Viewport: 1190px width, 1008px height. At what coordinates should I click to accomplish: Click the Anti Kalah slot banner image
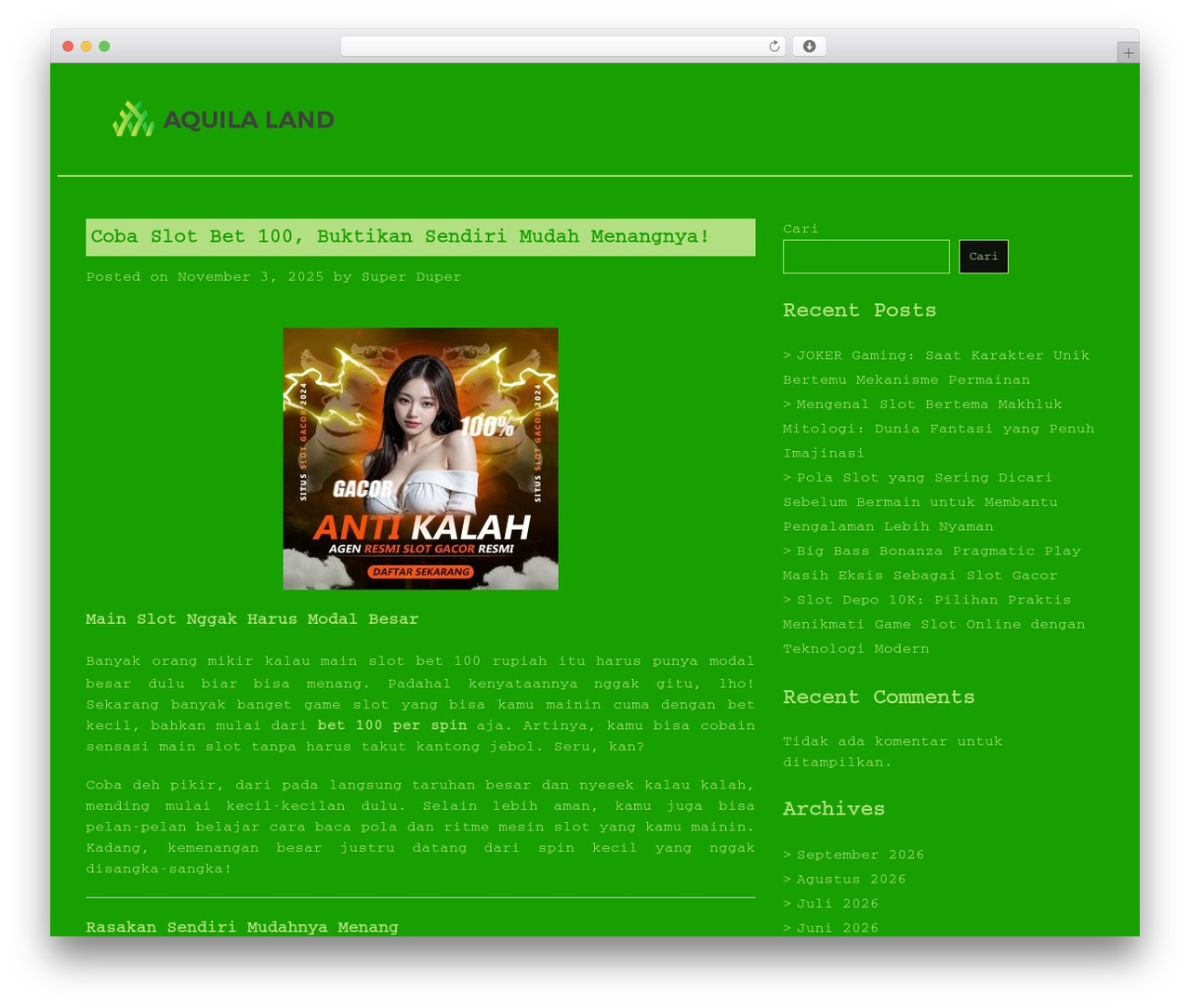point(420,458)
